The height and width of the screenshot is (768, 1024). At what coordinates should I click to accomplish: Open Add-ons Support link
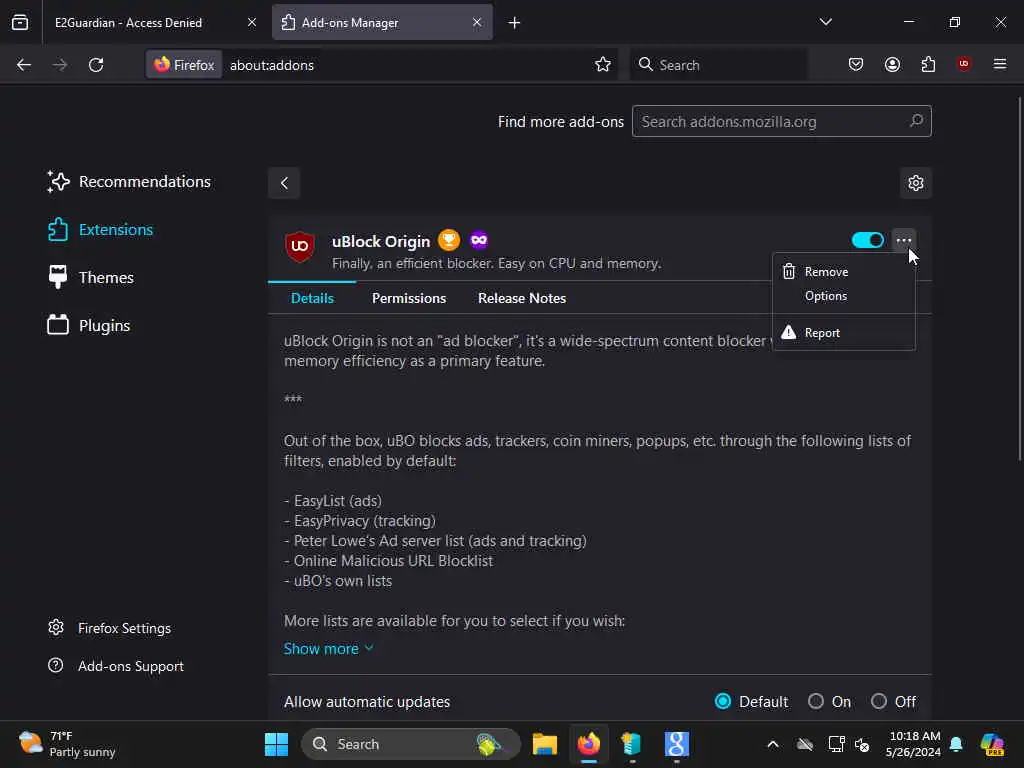click(116, 666)
